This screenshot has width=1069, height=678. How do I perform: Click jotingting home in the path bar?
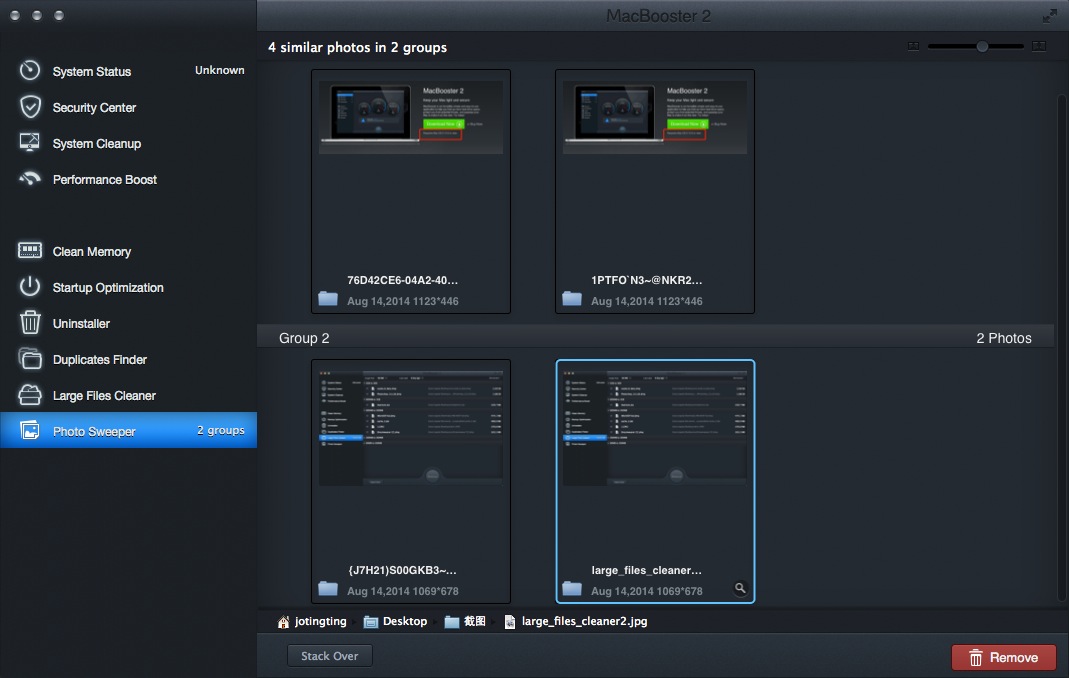pyautogui.click(x=312, y=621)
